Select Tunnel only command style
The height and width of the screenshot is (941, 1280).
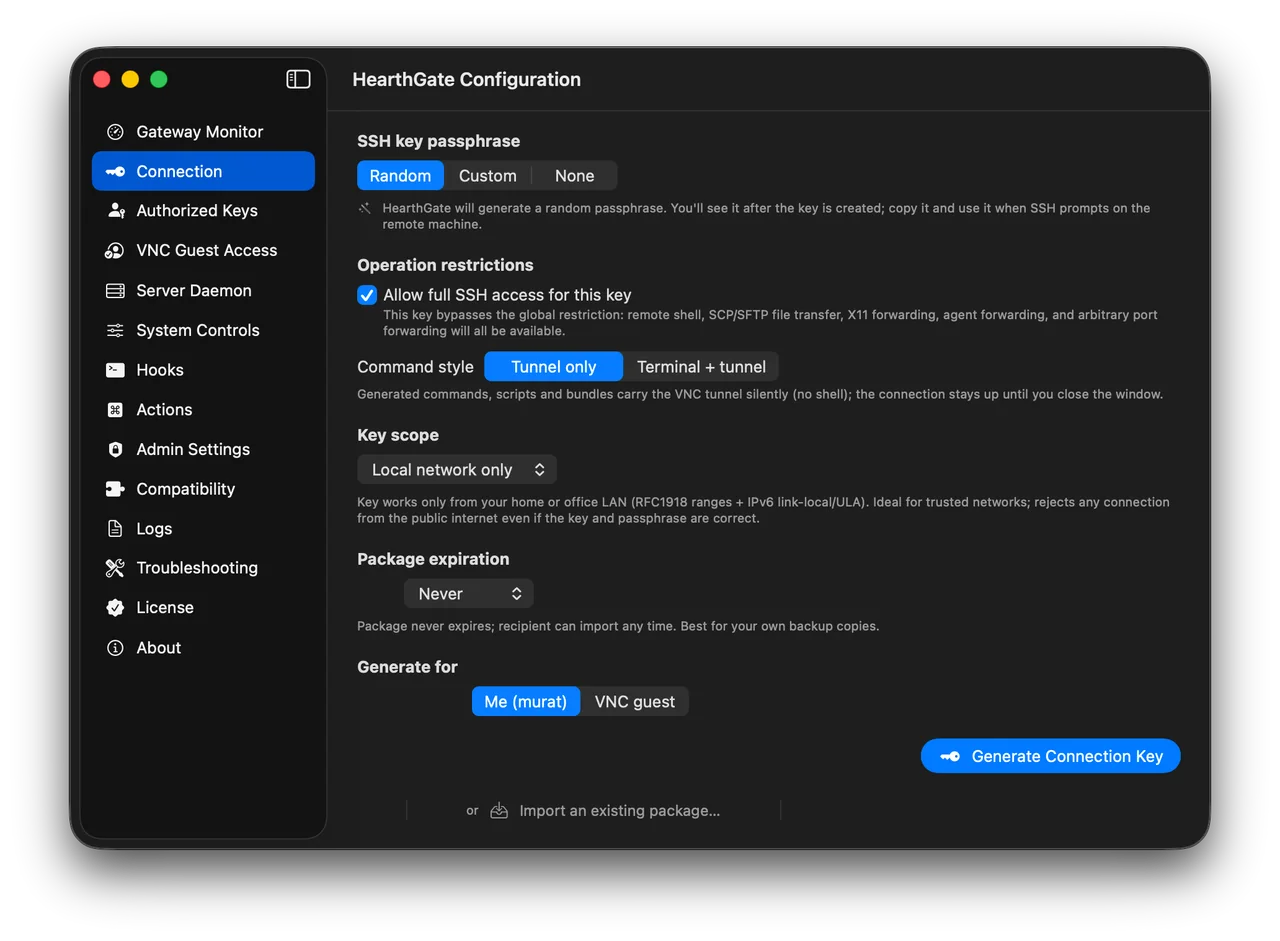point(554,367)
